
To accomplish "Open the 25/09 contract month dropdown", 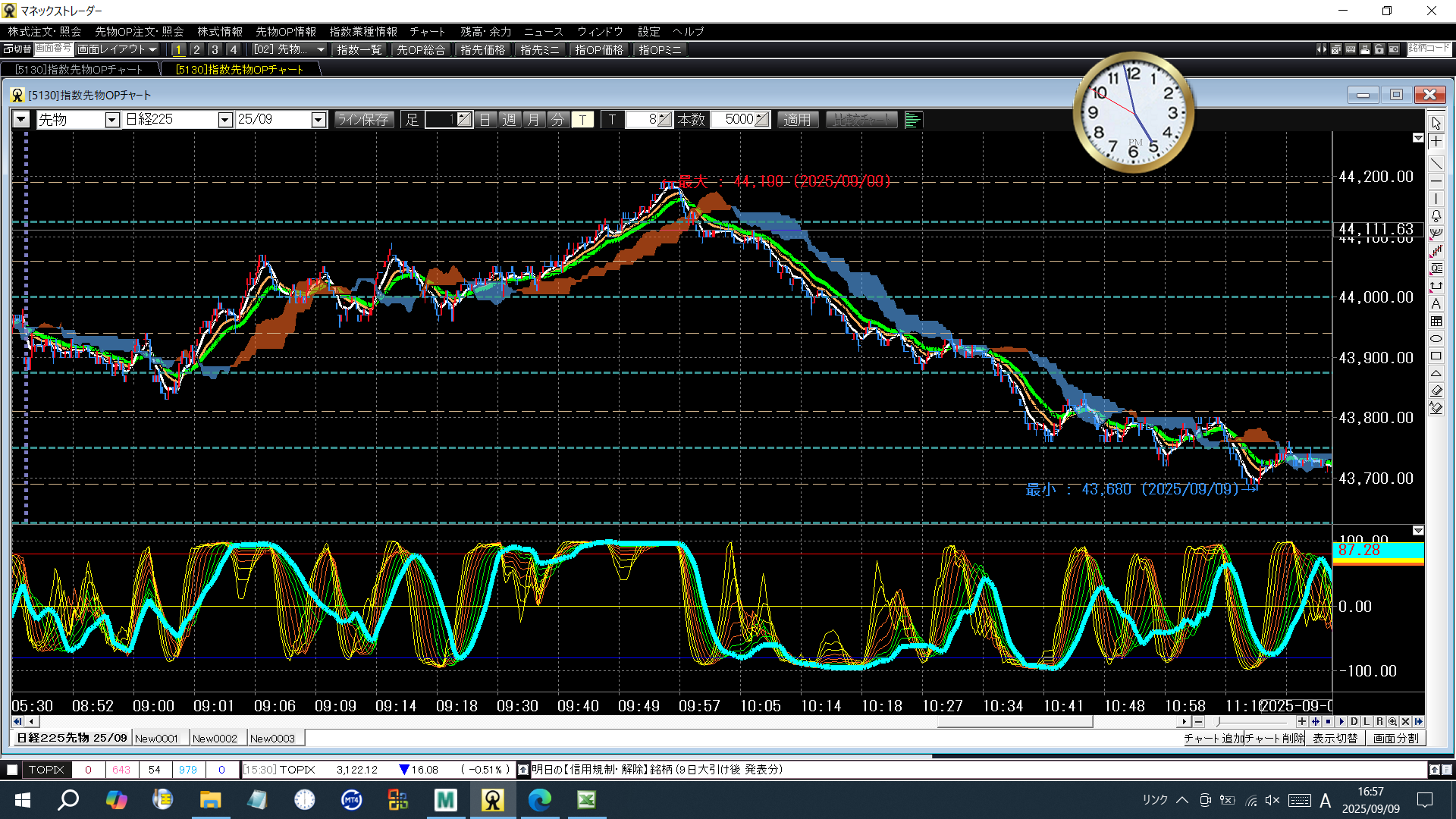I will tap(318, 120).
